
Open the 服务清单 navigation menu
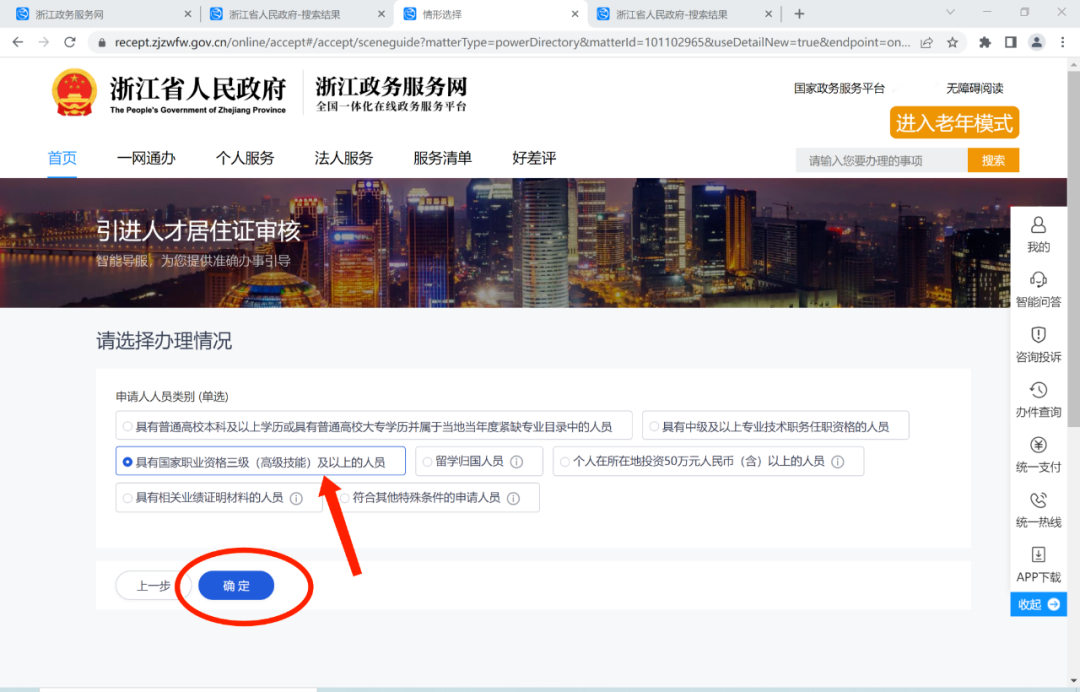[442, 158]
